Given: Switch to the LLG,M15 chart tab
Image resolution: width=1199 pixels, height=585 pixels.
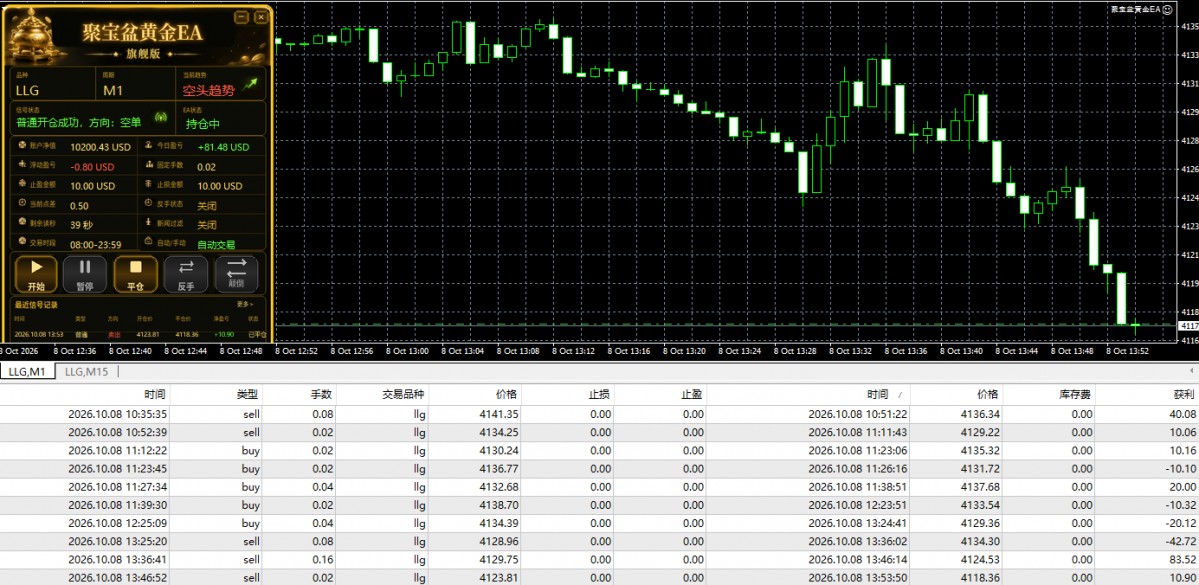Looking at the screenshot, I should (86, 372).
